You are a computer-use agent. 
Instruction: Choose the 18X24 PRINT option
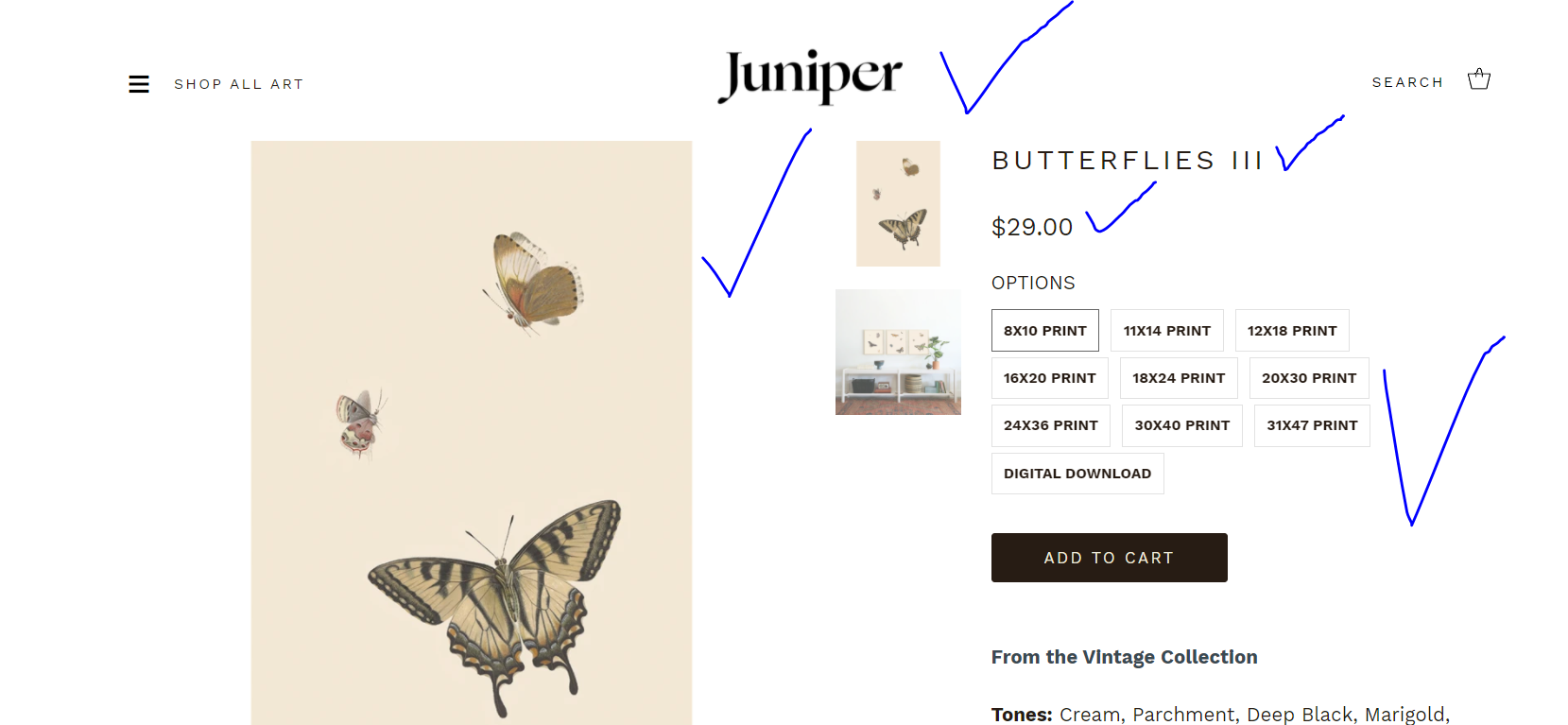pos(1179,378)
